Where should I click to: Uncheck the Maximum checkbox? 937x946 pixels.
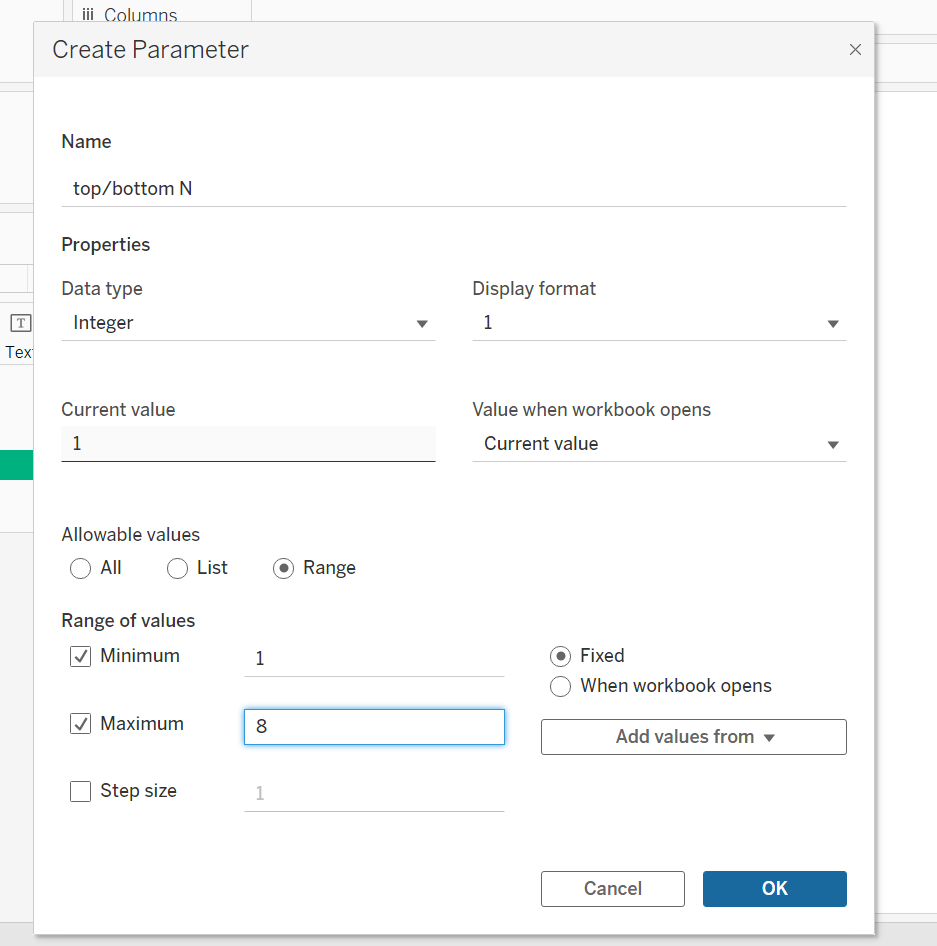coord(80,724)
